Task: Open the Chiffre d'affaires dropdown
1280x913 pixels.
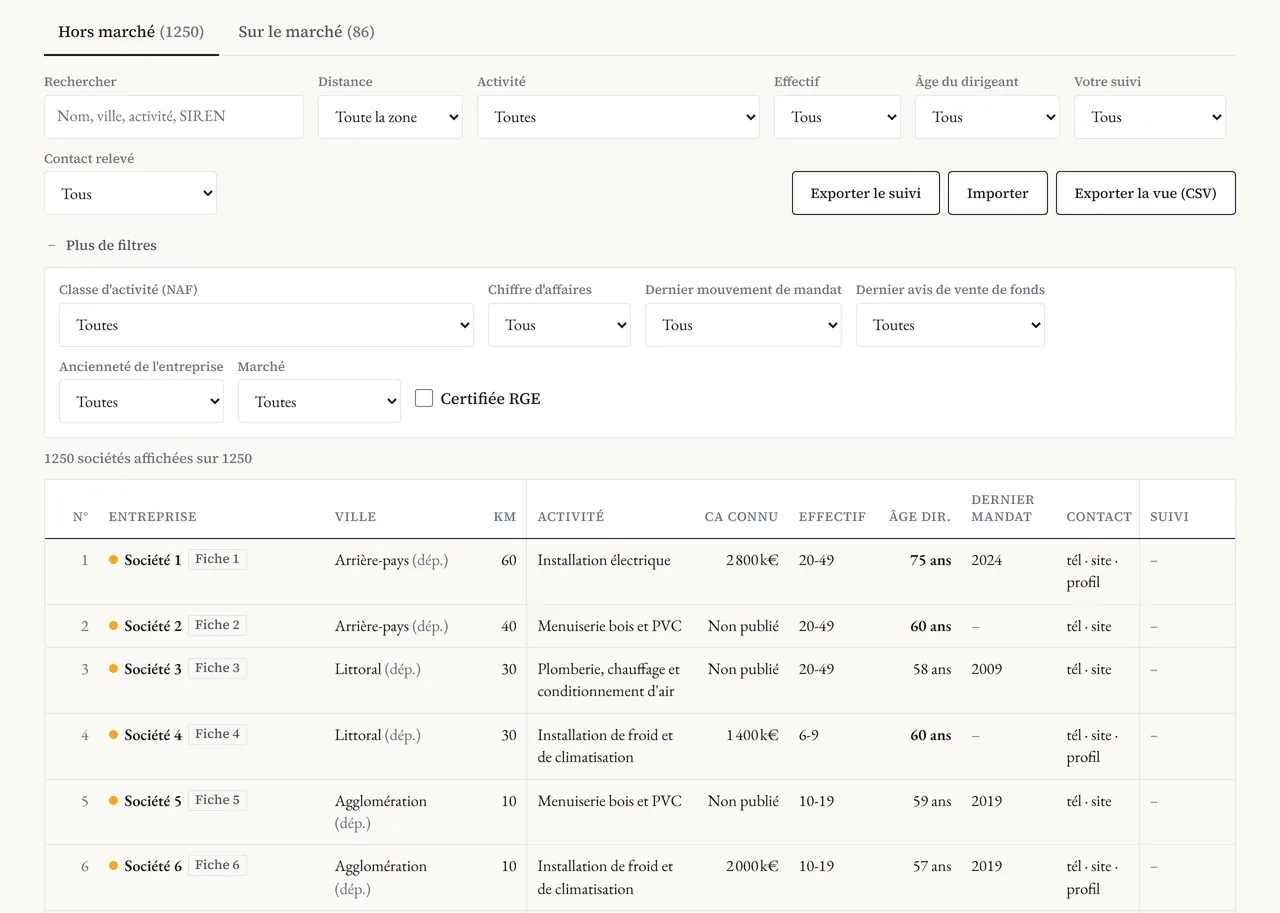Action: 559,325
